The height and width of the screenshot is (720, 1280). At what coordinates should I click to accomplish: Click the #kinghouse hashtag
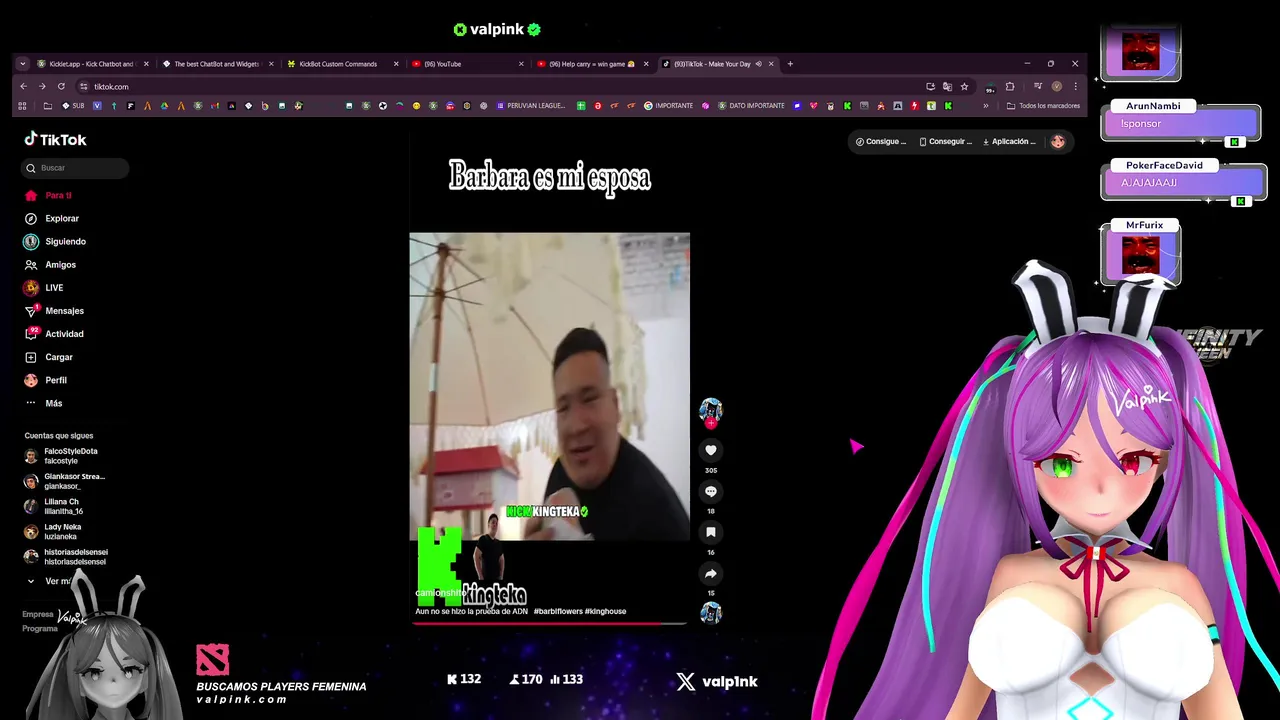(x=606, y=611)
